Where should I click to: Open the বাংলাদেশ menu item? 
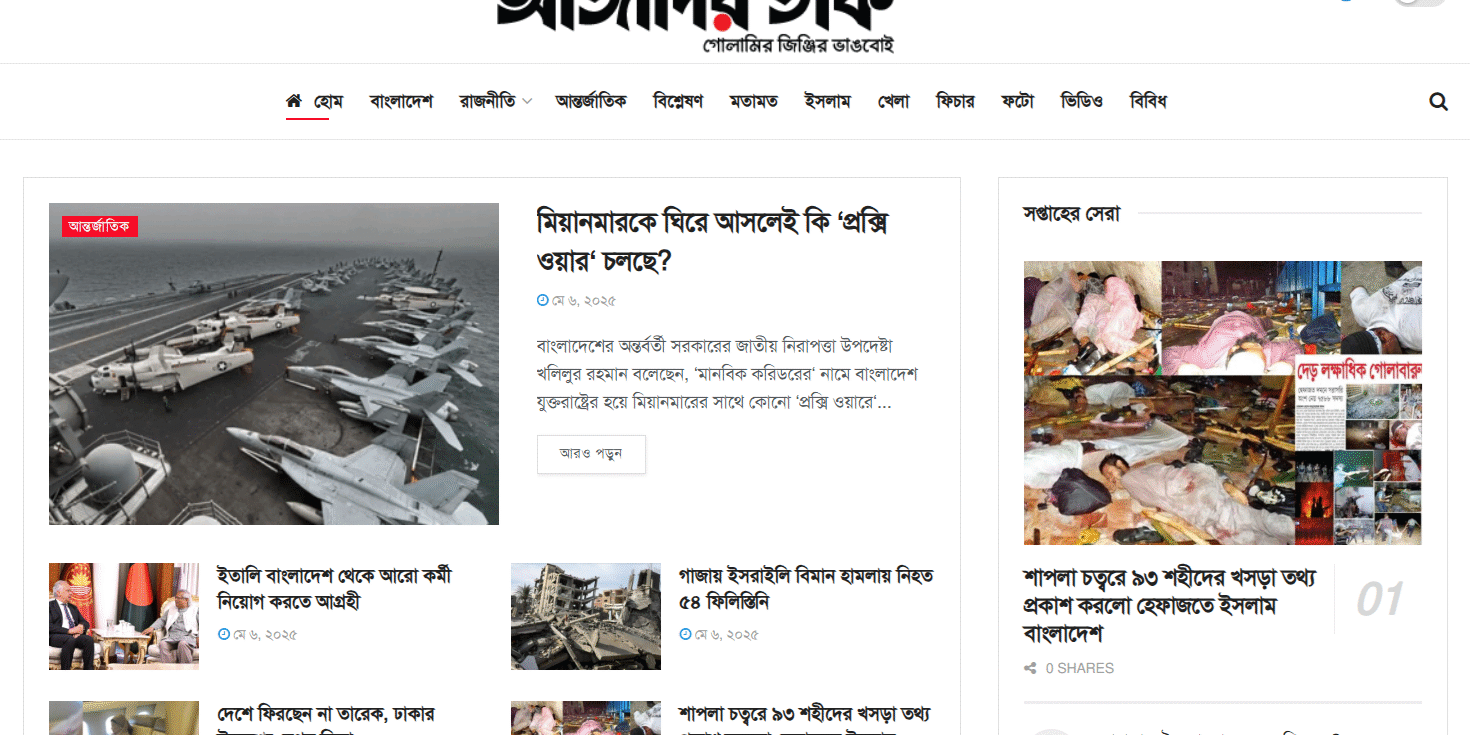401,101
